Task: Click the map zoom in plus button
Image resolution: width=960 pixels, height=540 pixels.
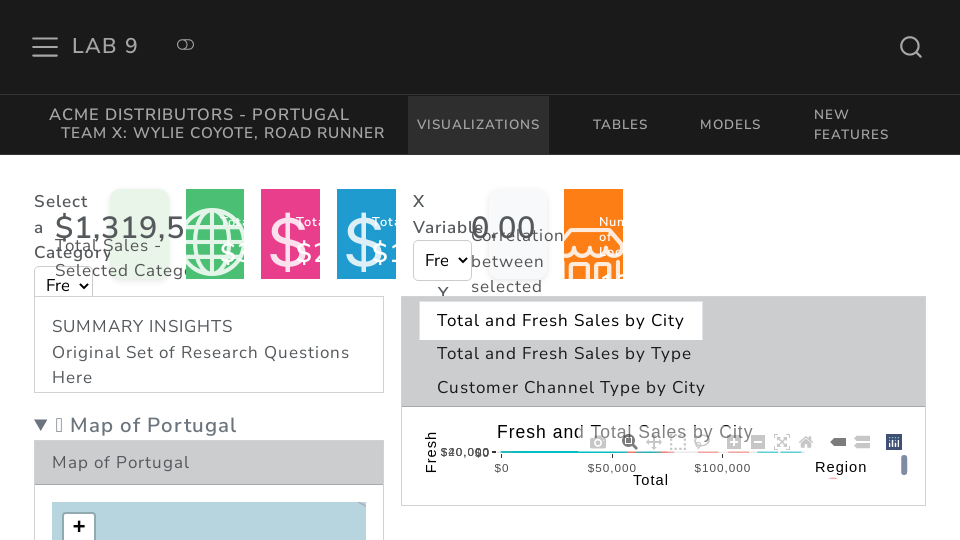Action: point(79,526)
